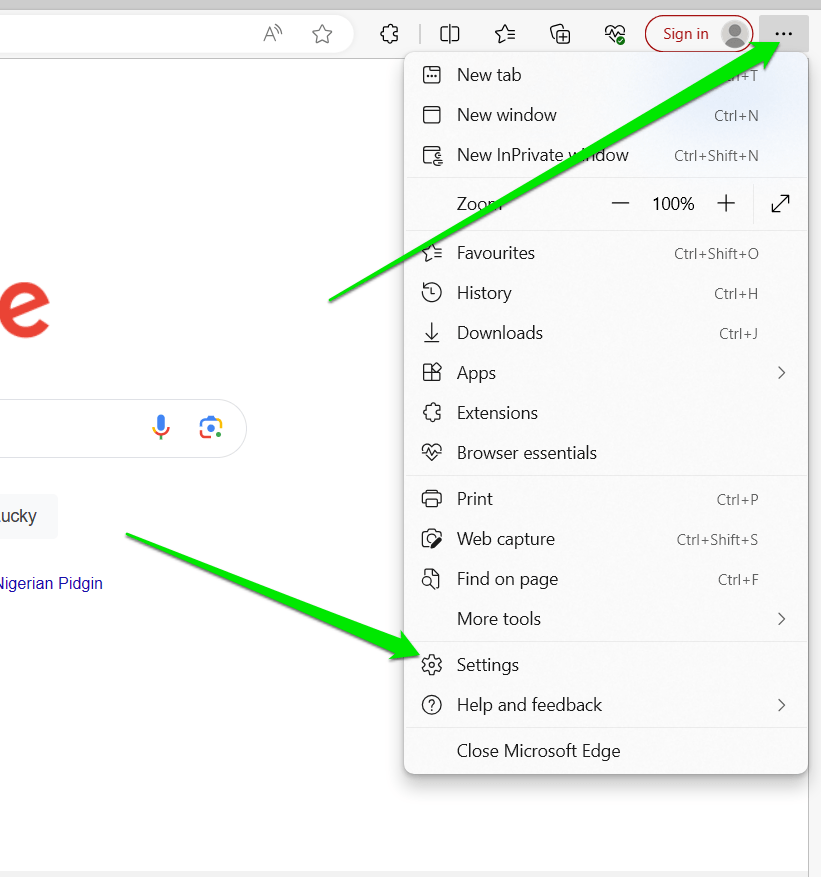
Task: Open Favourites from the menu
Action: click(606, 253)
